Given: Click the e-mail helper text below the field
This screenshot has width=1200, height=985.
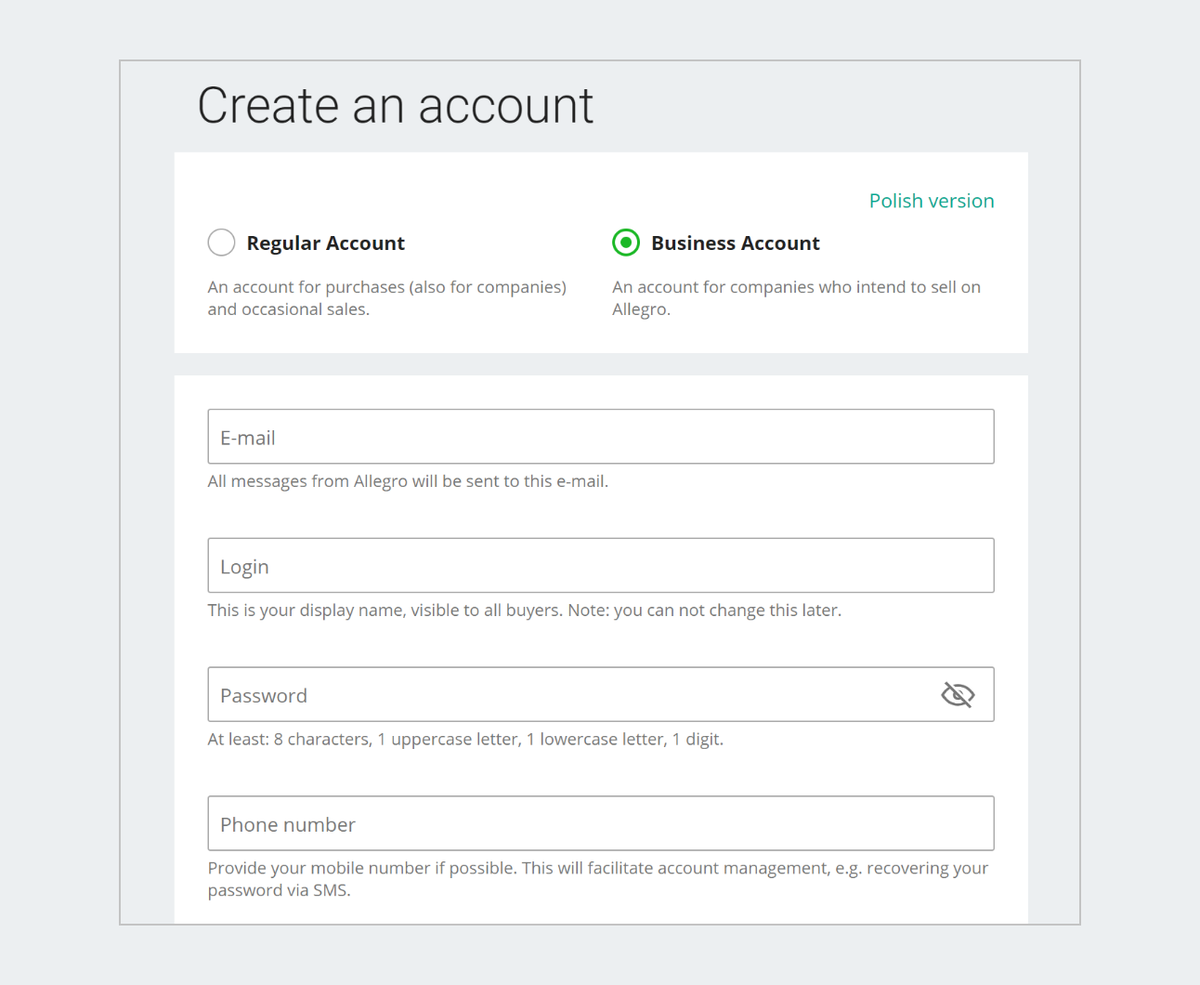Looking at the screenshot, I should pyautogui.click(x=408, y=481).
